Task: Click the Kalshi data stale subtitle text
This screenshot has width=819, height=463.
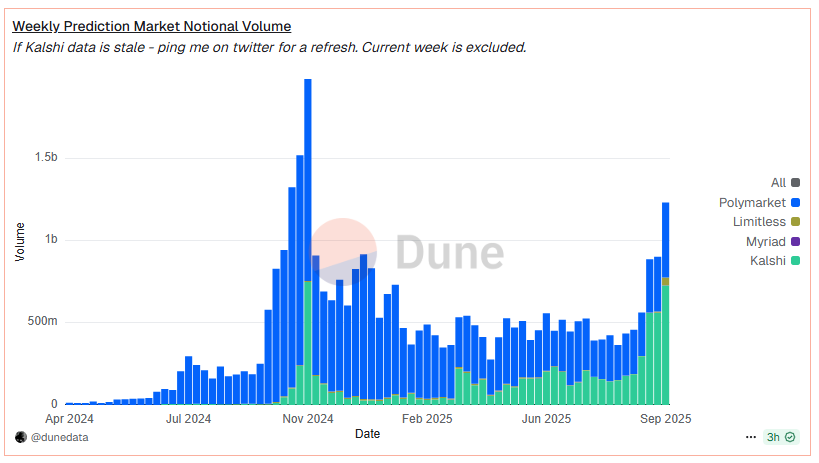Action: pos(270,48)
